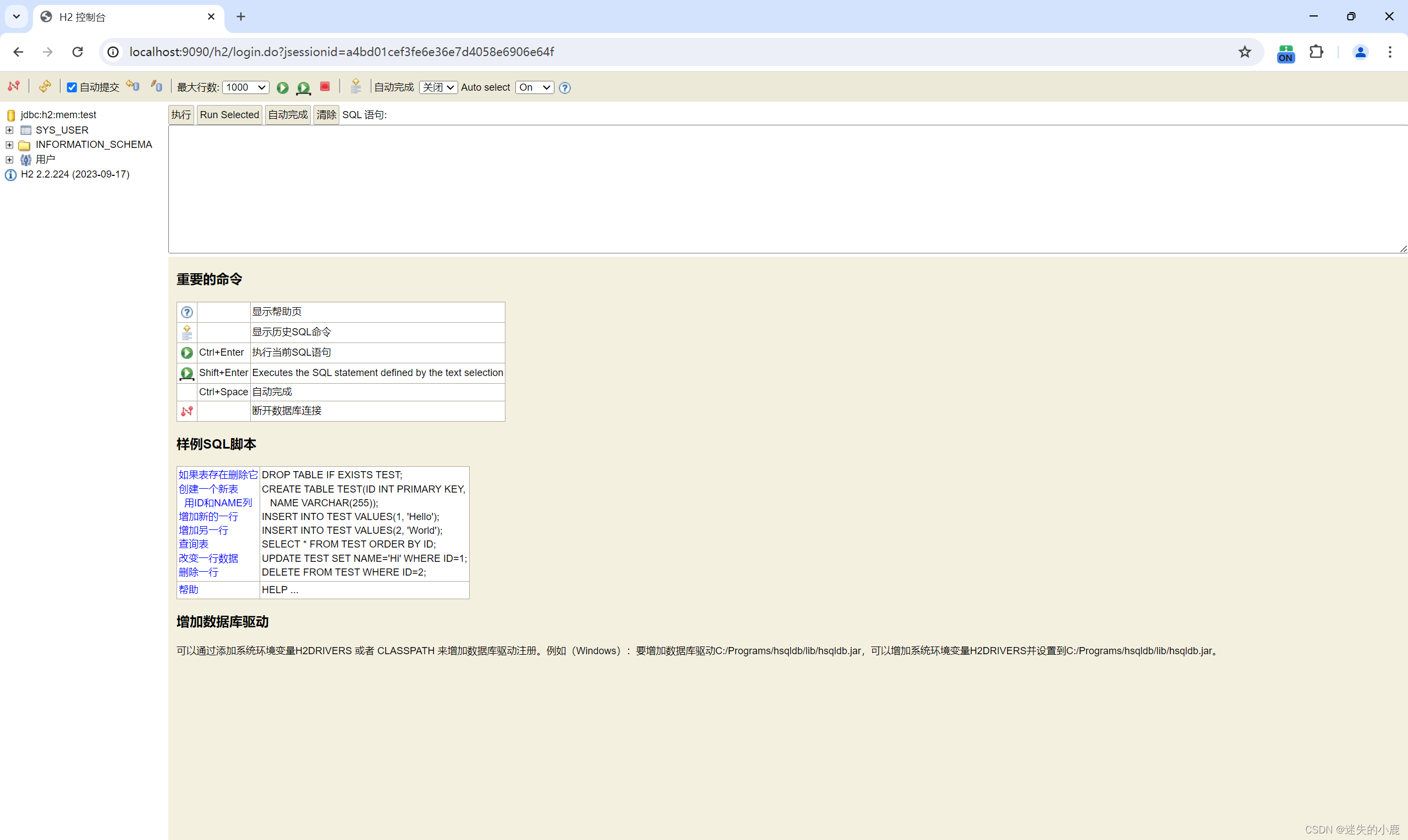This screenshot has width=1408, height=840.
Task: Click run selected icon in Shift+Enter row
Action: tap(187, 373)
